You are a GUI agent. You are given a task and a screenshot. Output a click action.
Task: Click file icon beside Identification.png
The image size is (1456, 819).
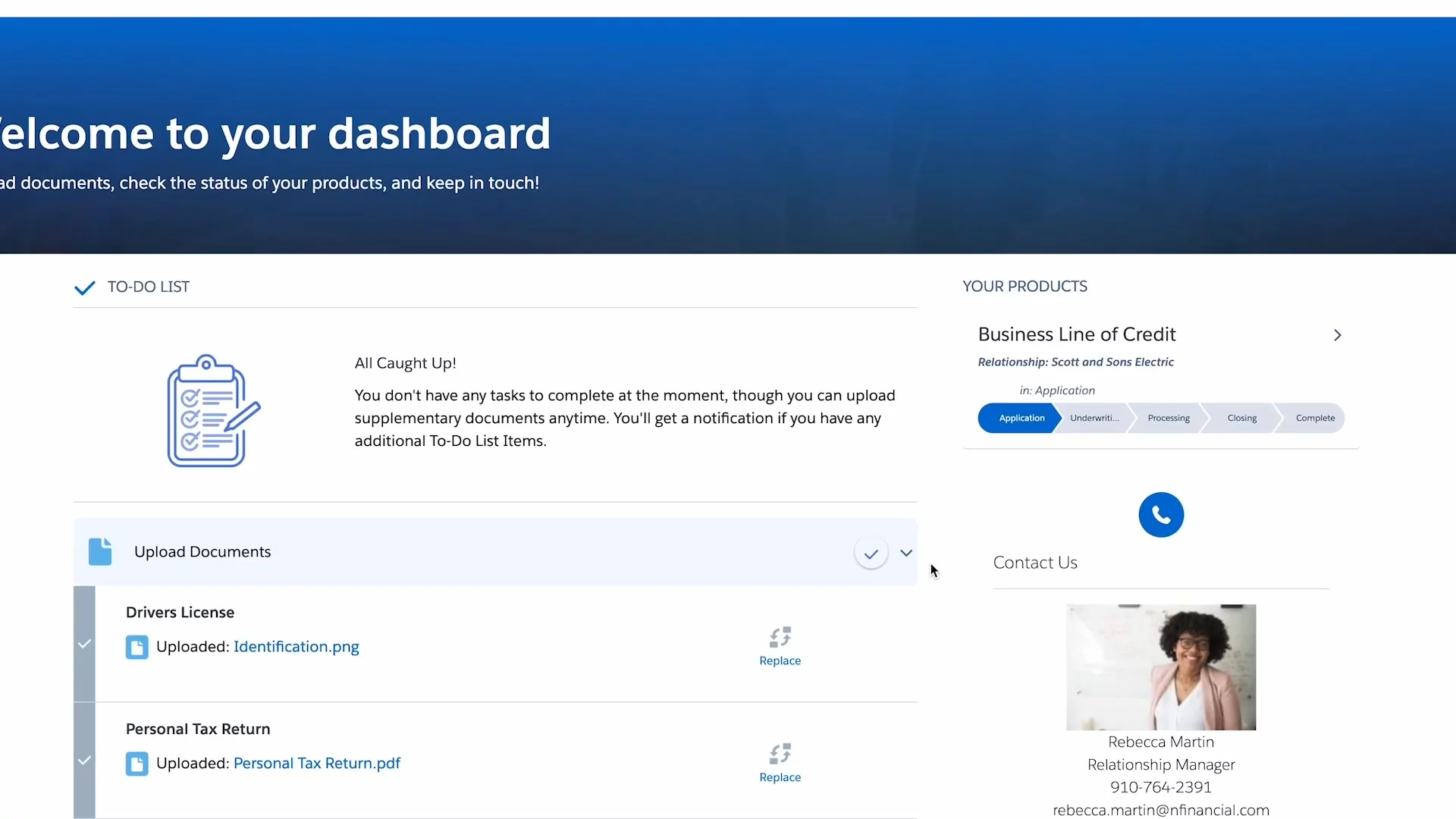[x=137, y=648]
